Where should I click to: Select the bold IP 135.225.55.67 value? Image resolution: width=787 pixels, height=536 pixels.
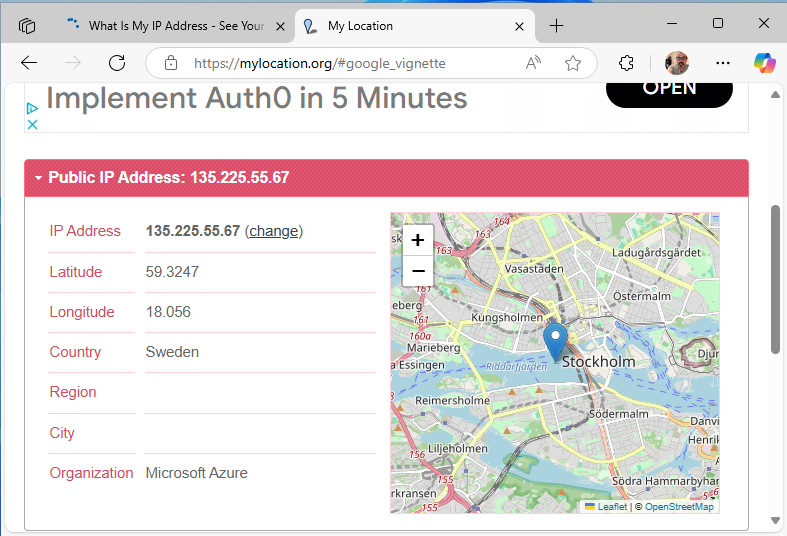(x=193, y=231)
